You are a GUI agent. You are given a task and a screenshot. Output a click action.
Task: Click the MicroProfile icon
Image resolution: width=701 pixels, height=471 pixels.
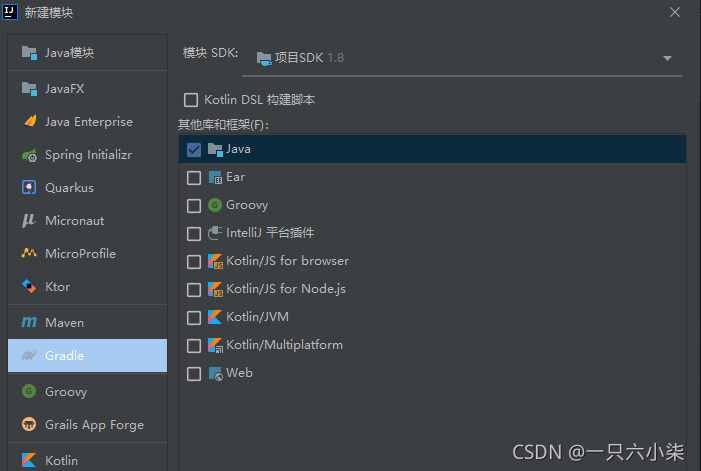point(29,253)
